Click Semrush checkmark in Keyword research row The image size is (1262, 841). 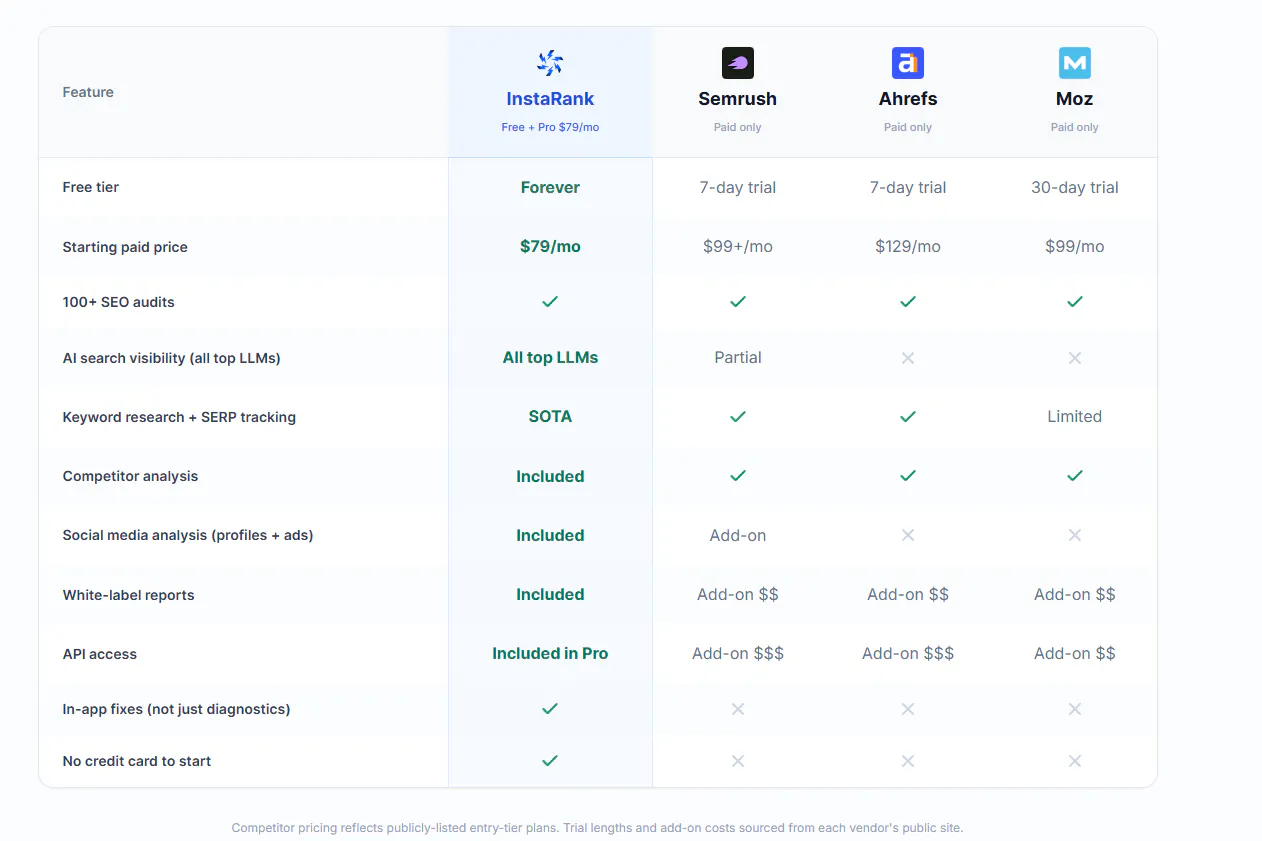click(x=738, y=416)
